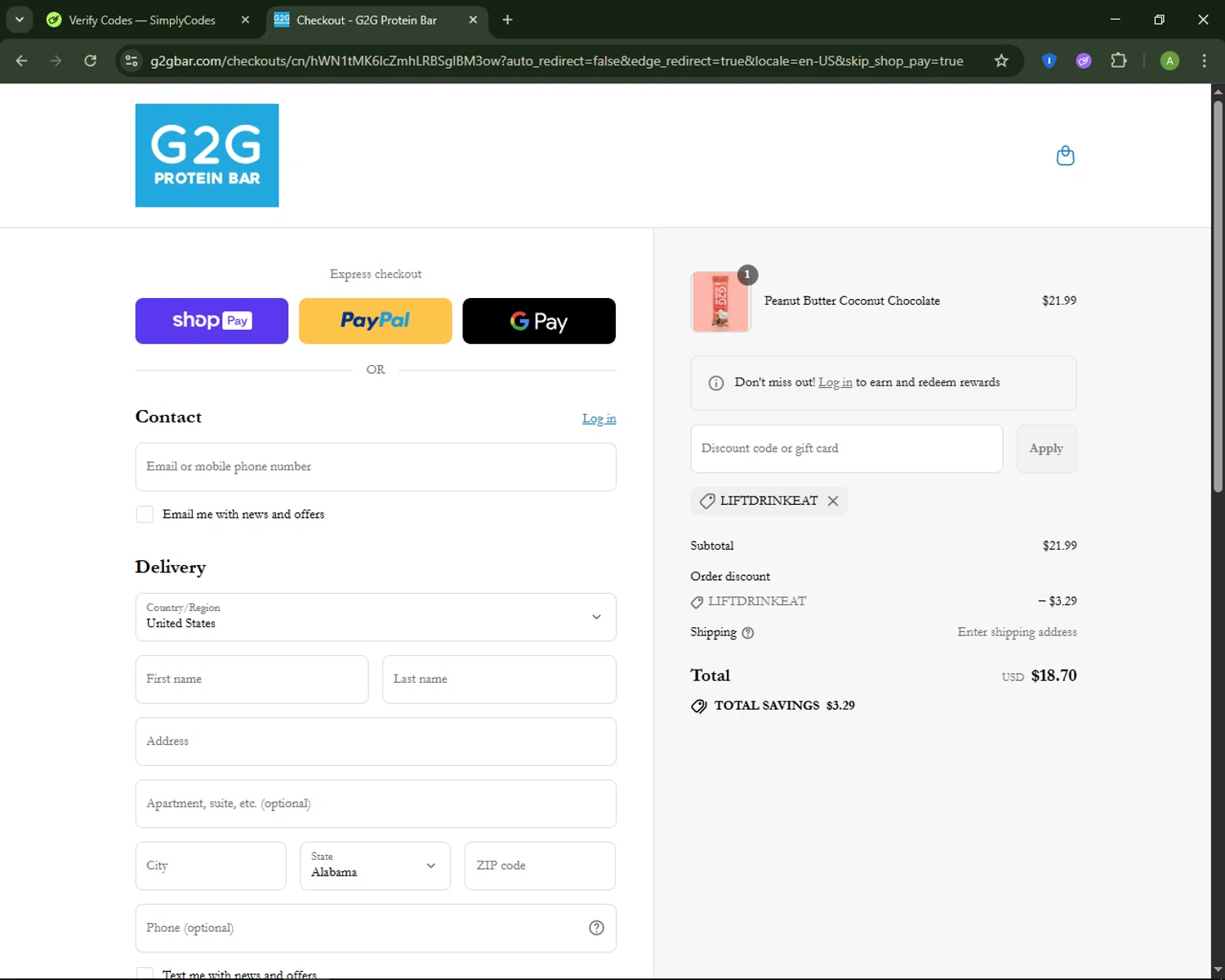Click the Peanut Butter Coconut Chocolate product name

pyautogui.click(x=852, y=301)
